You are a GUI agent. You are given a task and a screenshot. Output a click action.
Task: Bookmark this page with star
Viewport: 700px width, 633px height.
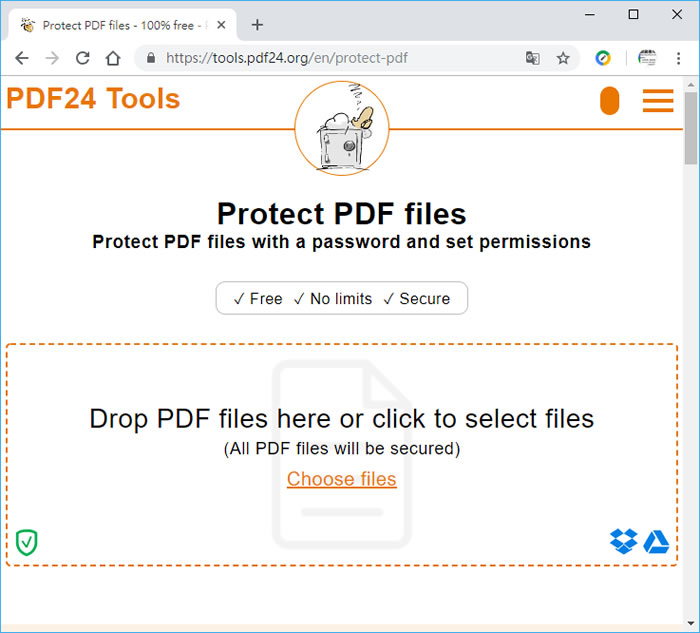coord(563,58)
